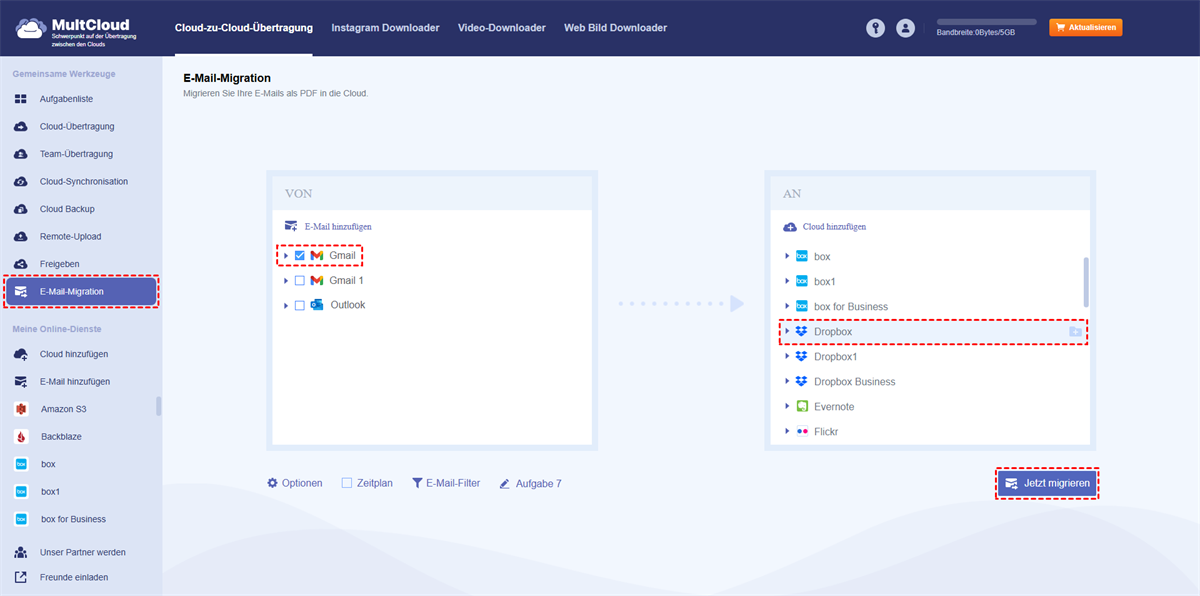Click the Cloud-Synchronisation sidebar icon
This screenshot has width=1200, height=596.
pyautogui.click(x=20, y=182)
